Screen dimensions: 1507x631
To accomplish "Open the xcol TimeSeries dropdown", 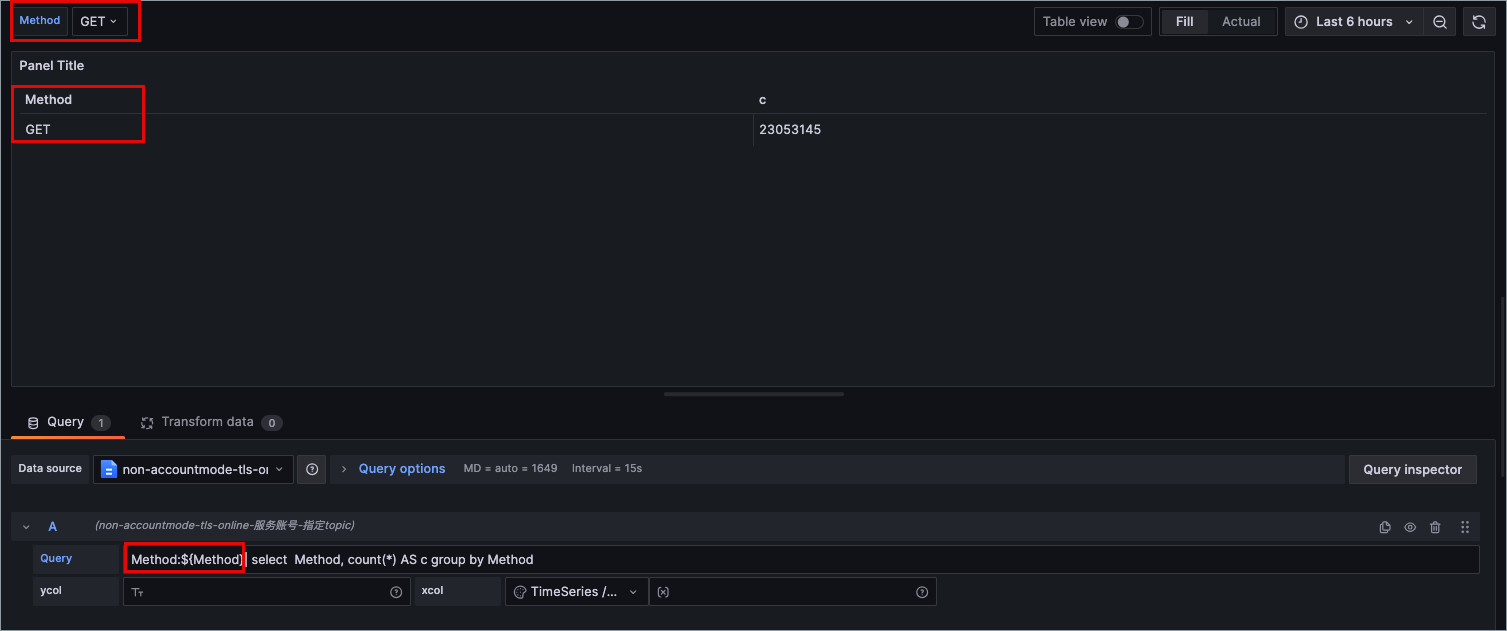I will pyautogui.click(x=576, y=592).
